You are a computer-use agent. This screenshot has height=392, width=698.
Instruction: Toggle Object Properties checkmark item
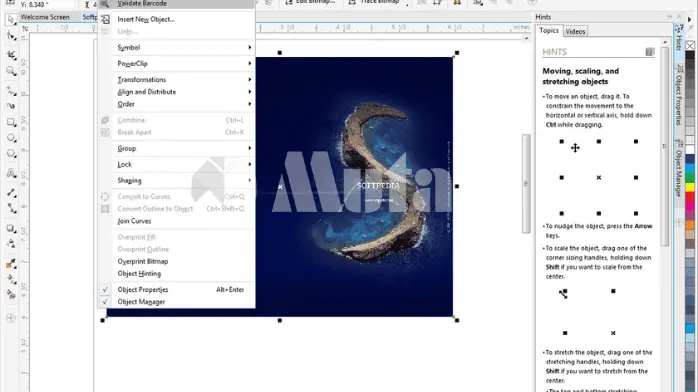click(x=177, y=289)
